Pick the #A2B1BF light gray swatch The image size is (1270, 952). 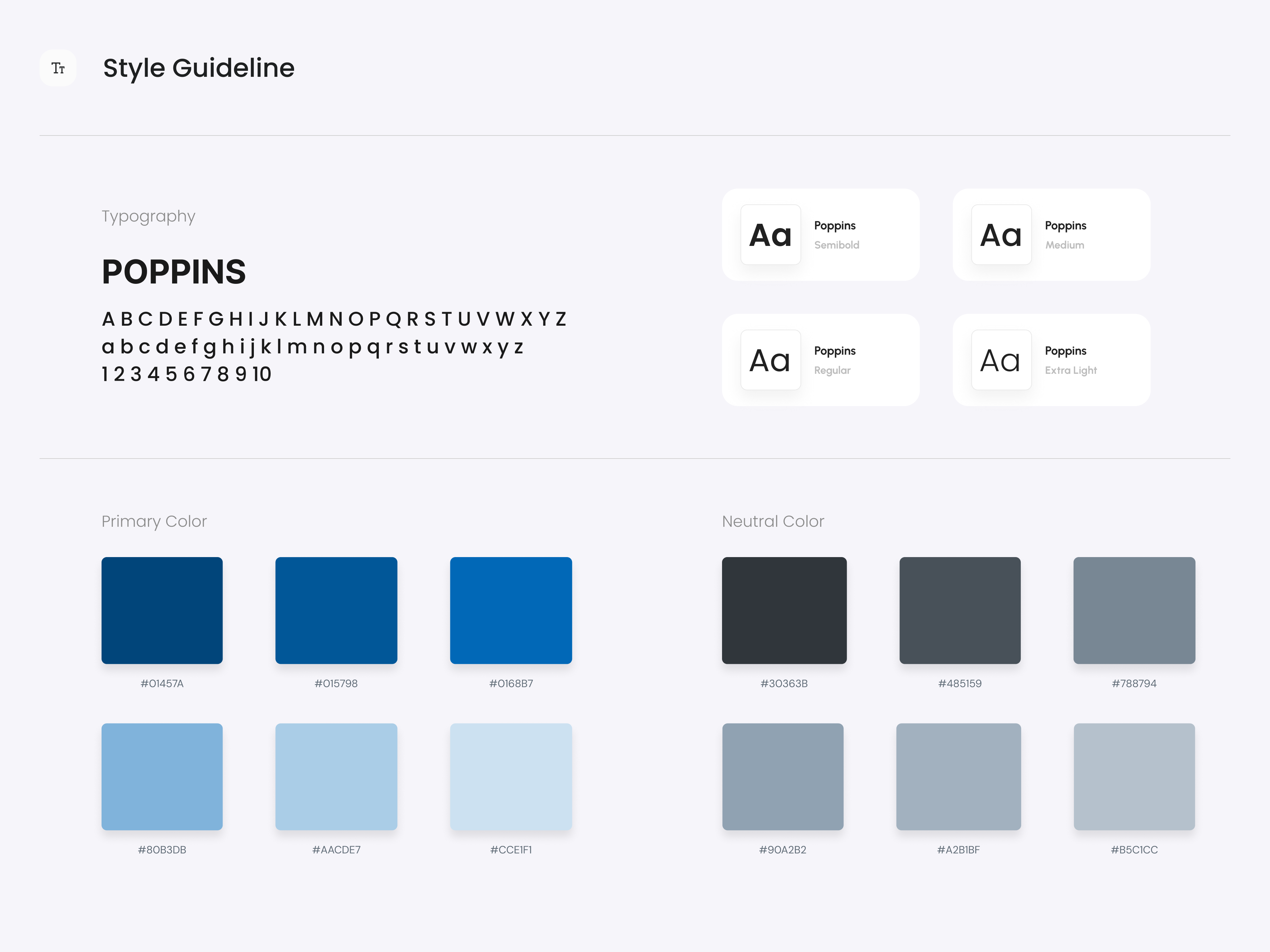(x=959, y=777)
